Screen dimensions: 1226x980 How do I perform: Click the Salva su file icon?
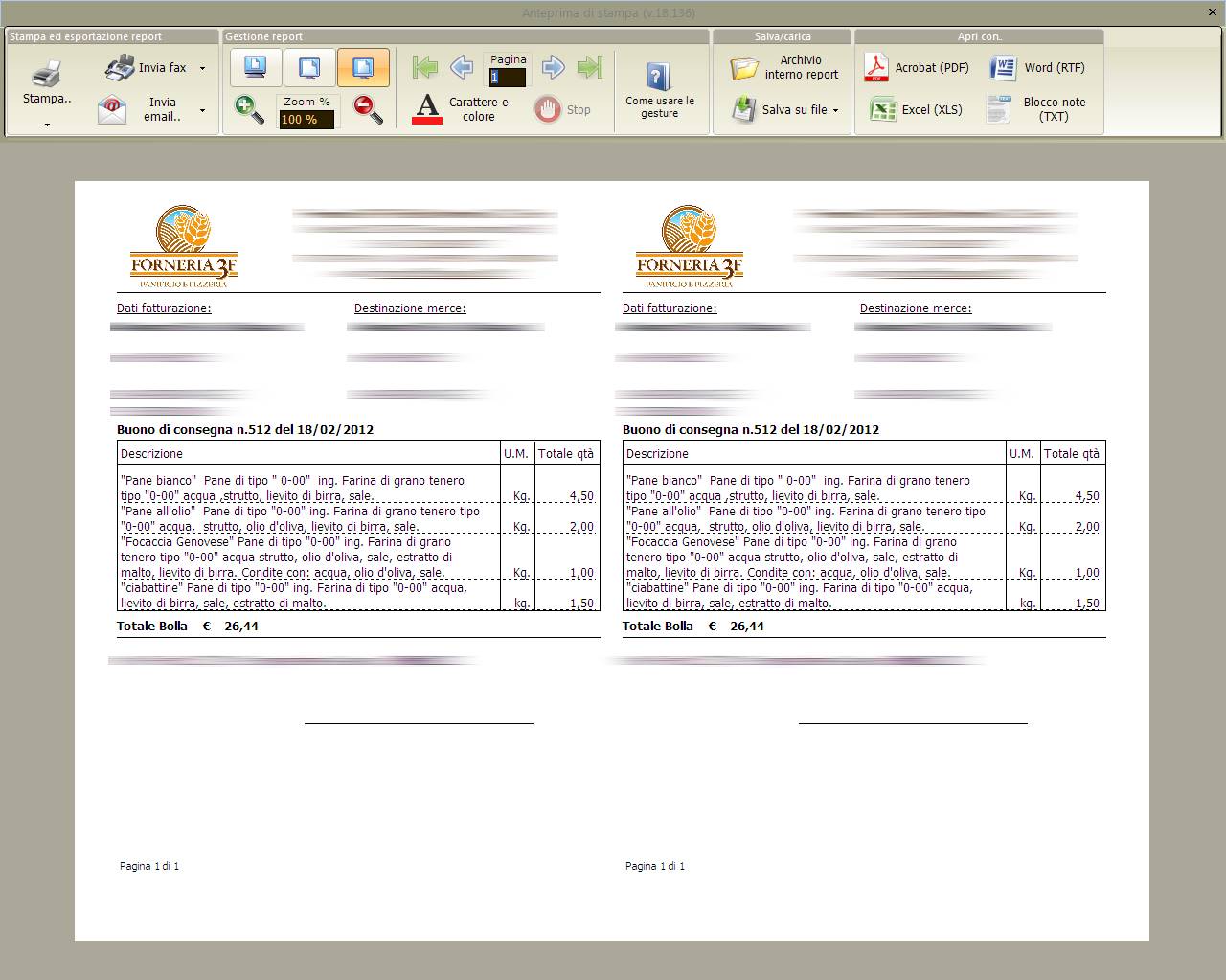pyautogui.click(x=744, y=109)
